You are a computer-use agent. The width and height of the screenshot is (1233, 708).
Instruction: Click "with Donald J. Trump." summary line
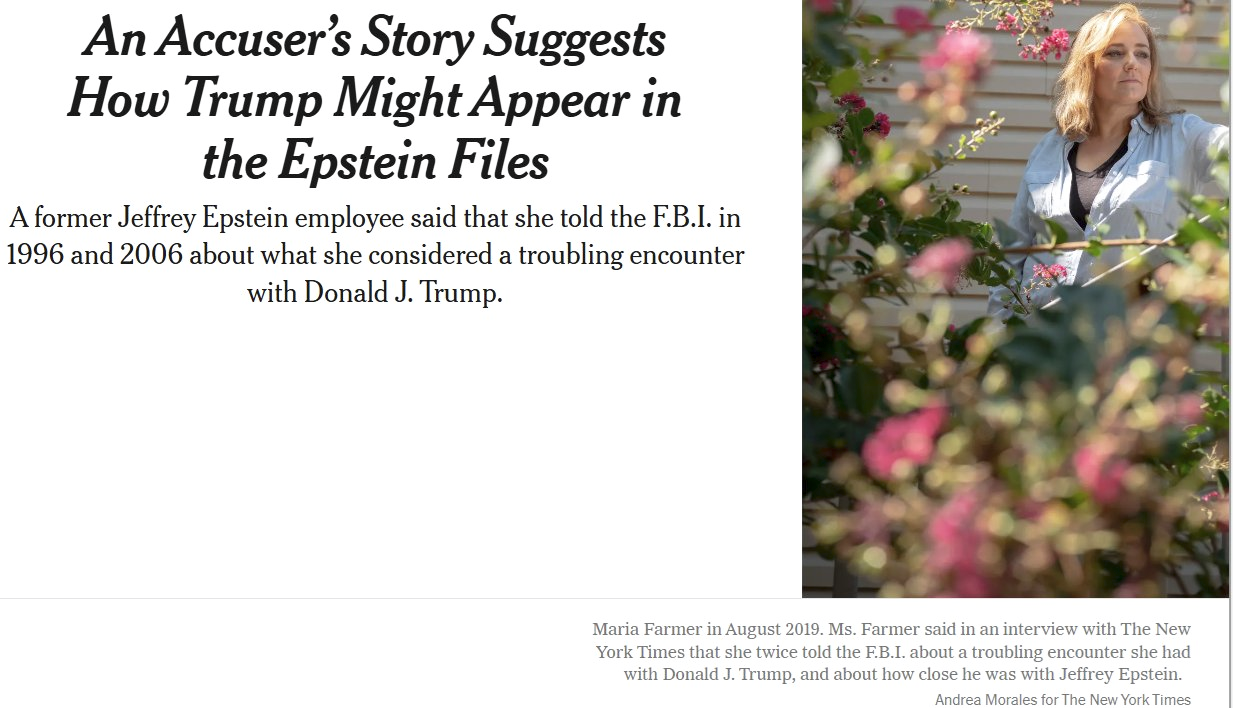(374, 293)
